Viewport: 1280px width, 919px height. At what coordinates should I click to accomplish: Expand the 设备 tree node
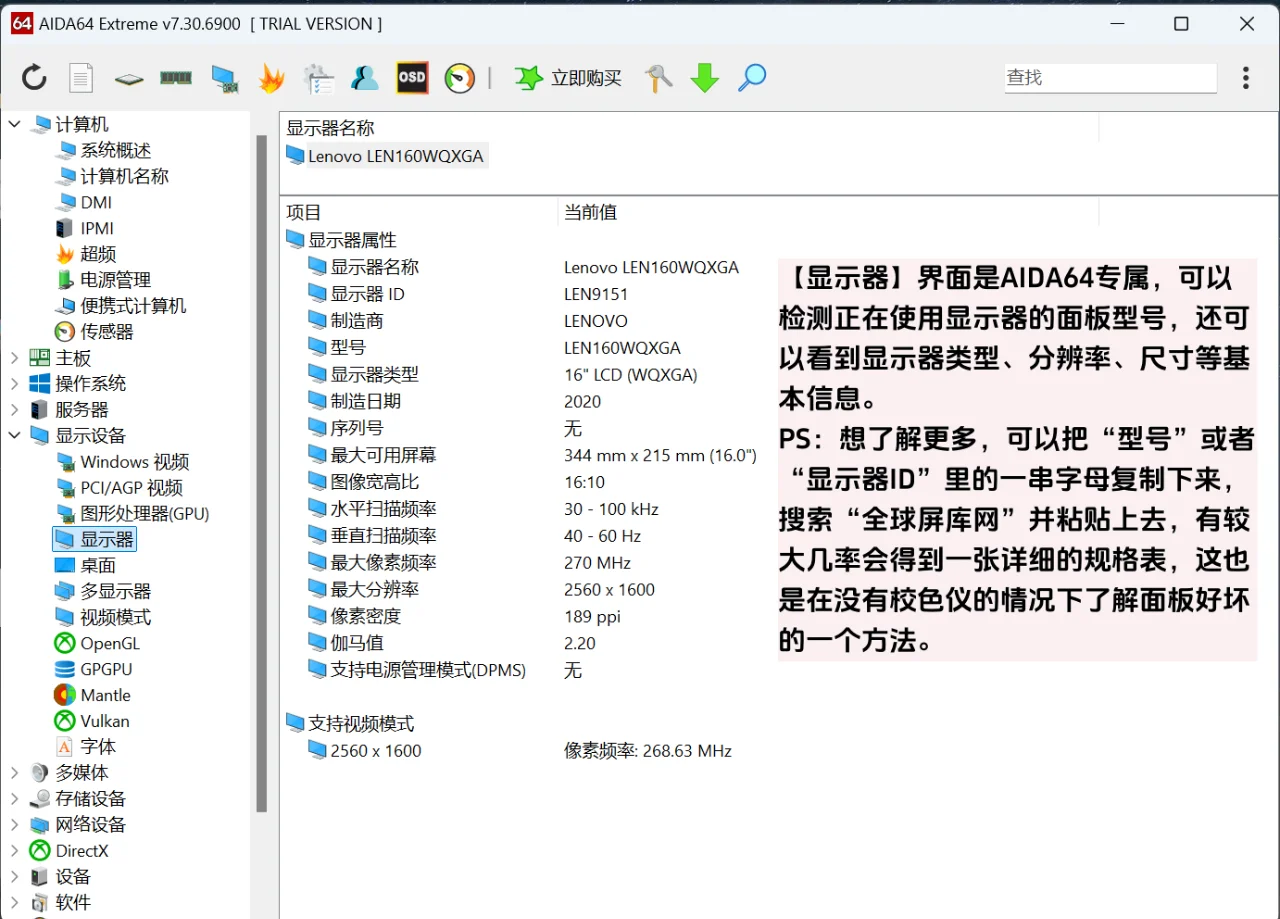pos(15,877)
